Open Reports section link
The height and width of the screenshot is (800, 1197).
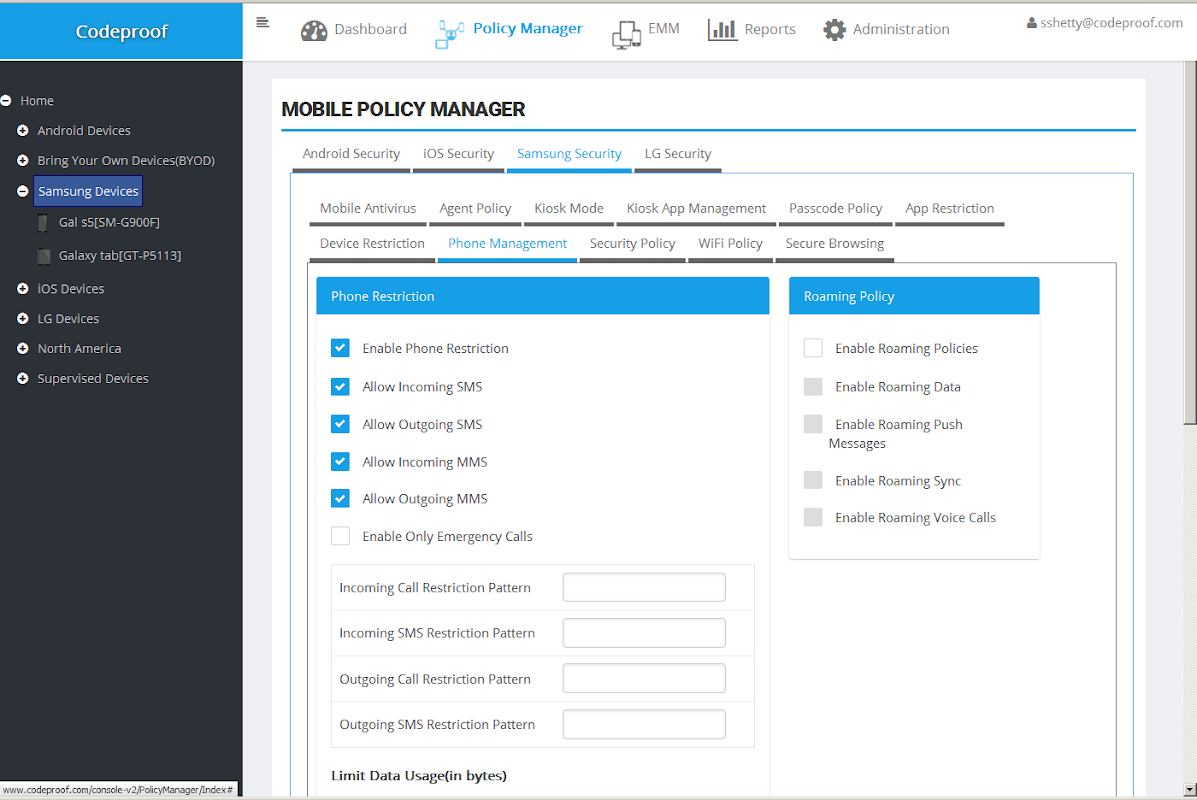pyautogui.click(x=770, y=30)
